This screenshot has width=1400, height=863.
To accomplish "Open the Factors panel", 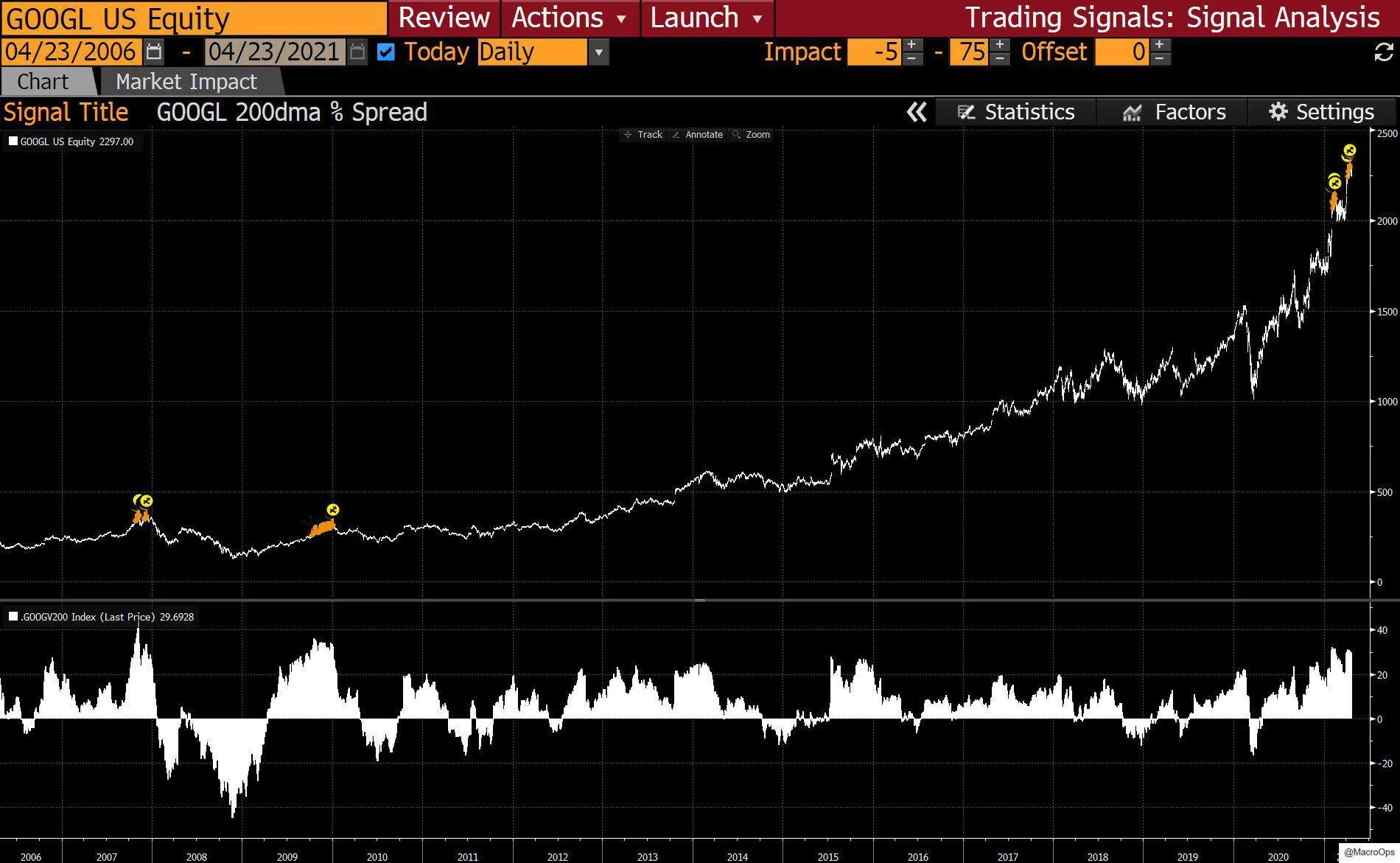I will (1173, 112).
